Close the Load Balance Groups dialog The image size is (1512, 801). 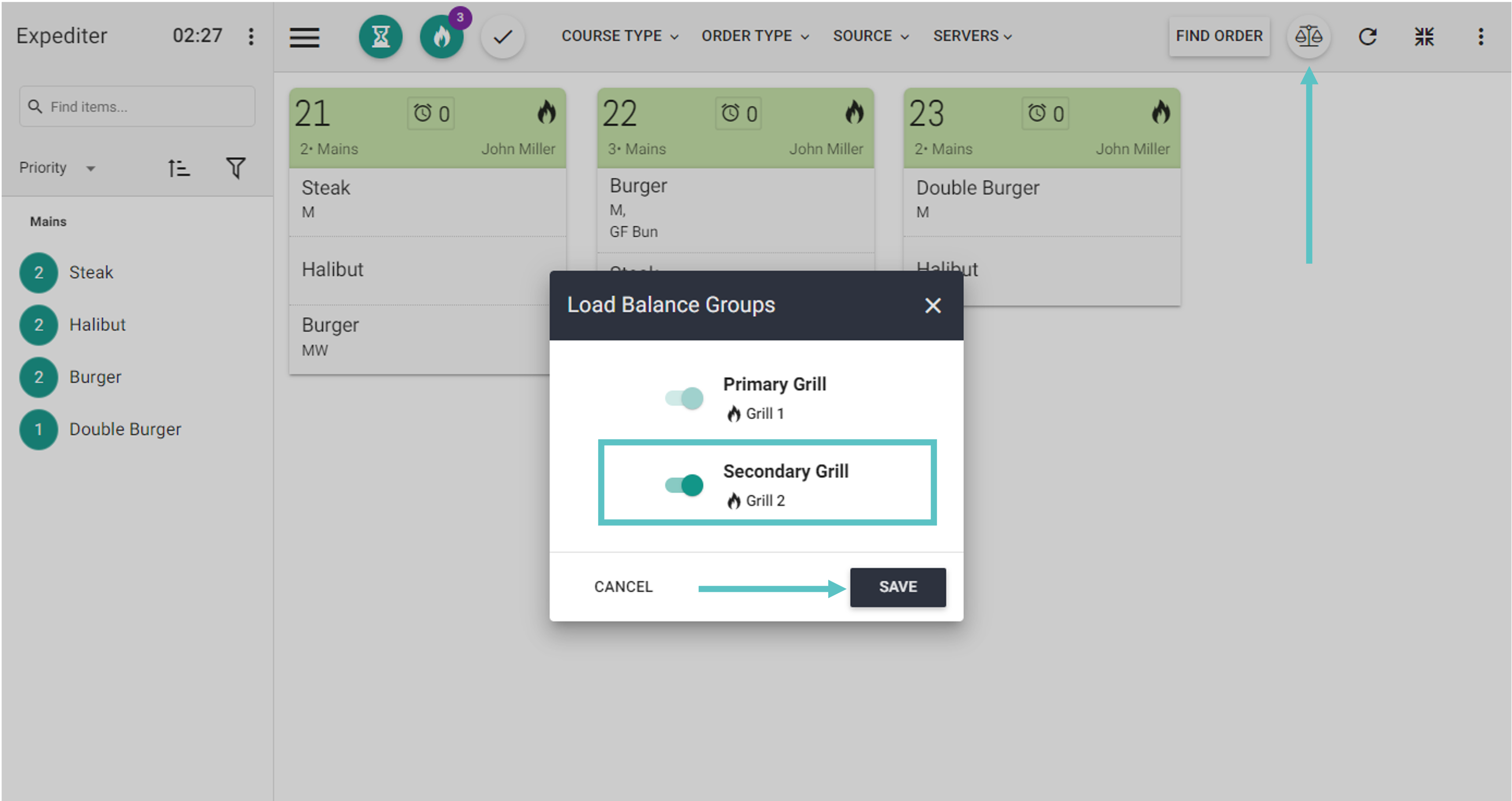932,305
